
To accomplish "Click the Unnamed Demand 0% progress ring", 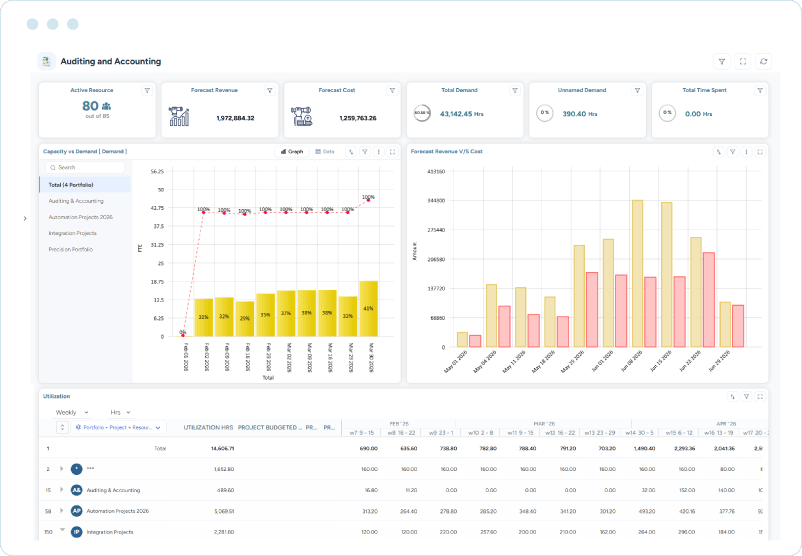I will coord(545,113).
